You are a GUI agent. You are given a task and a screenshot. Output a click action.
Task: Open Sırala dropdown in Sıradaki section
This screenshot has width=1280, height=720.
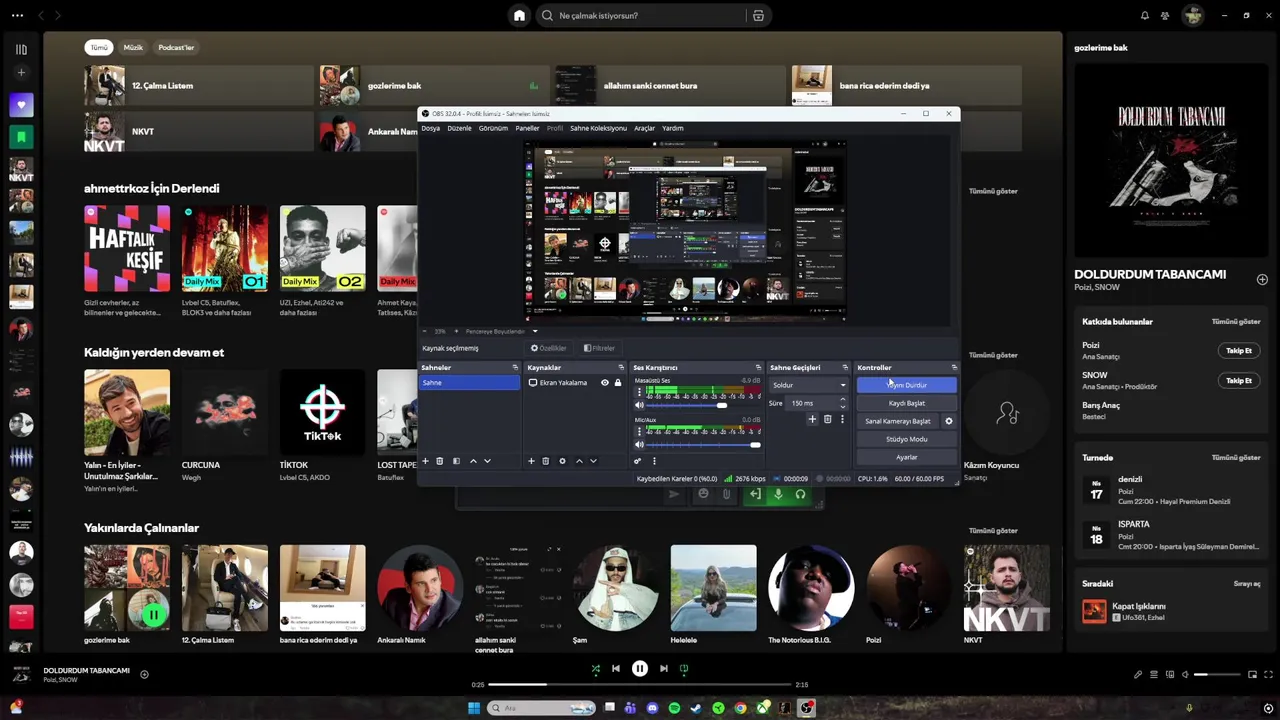click(x=1247, y=583)
